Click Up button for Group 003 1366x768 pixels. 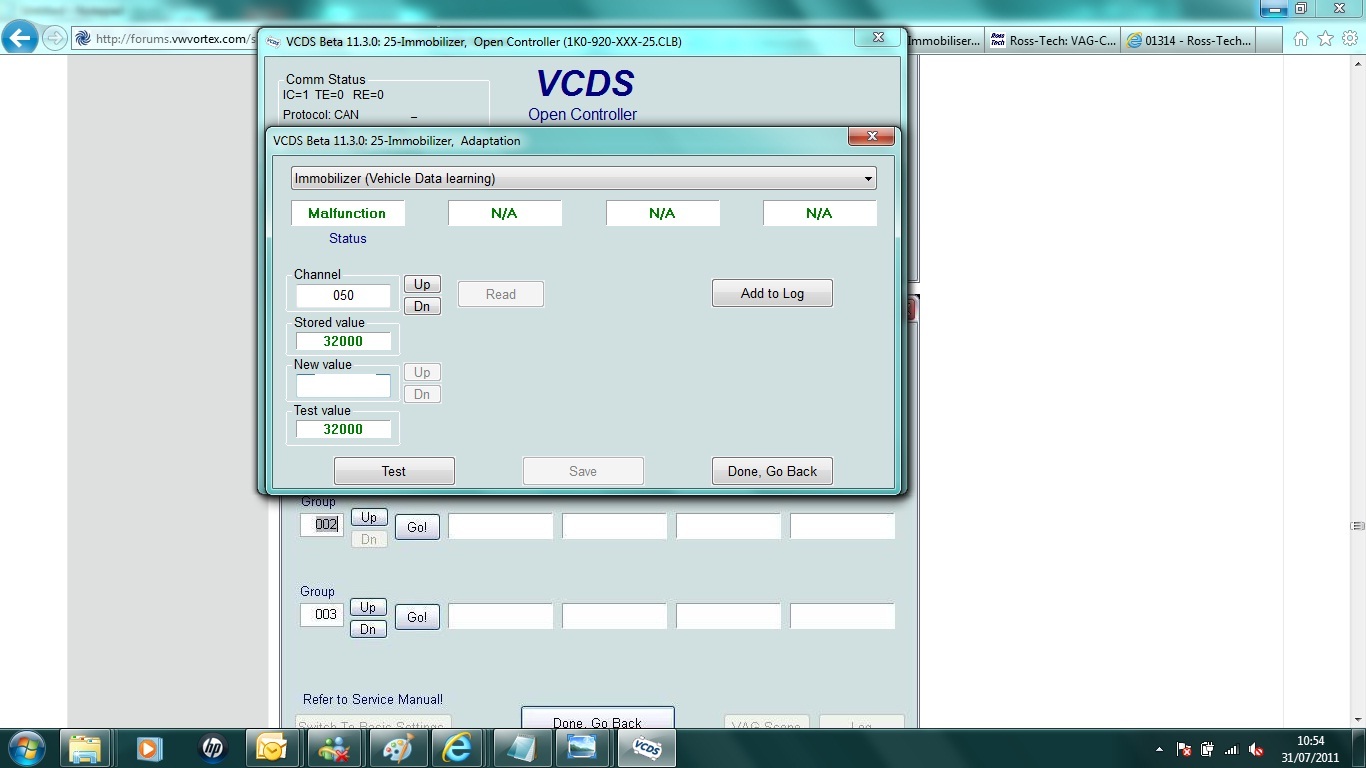click(368, 607)
